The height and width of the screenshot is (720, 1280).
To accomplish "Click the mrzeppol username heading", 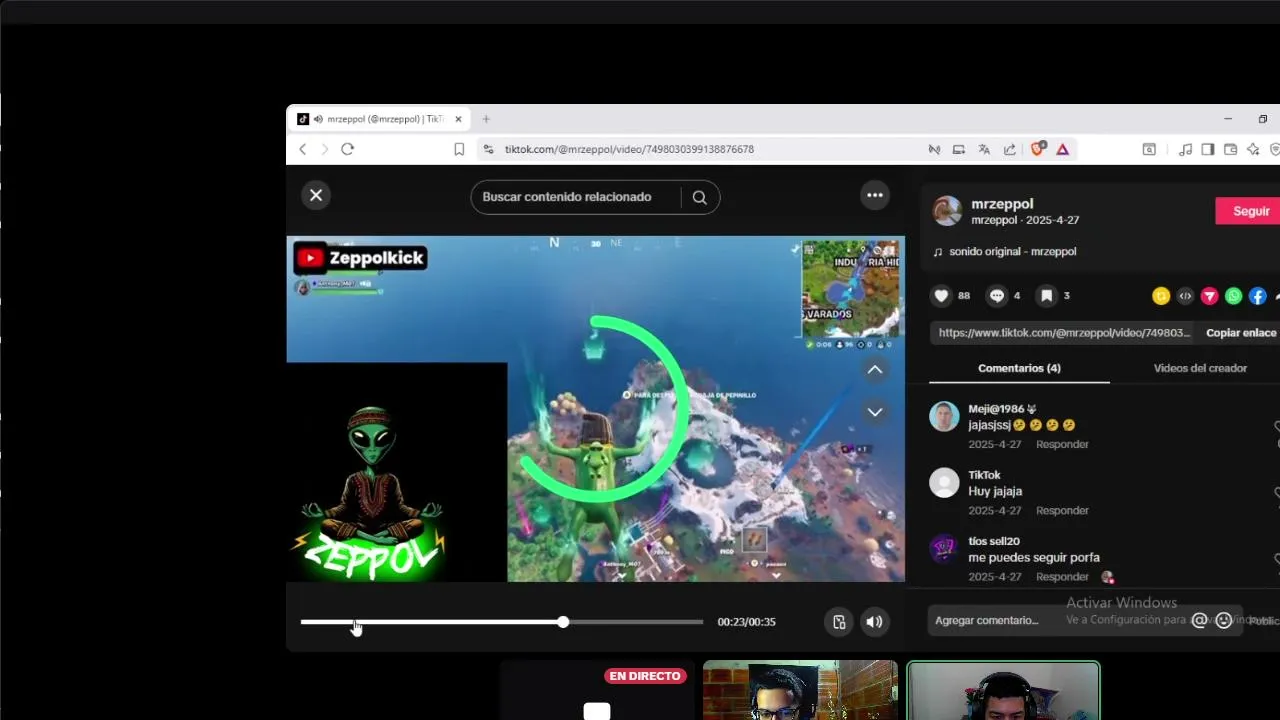I will (x=1002, y=204).
